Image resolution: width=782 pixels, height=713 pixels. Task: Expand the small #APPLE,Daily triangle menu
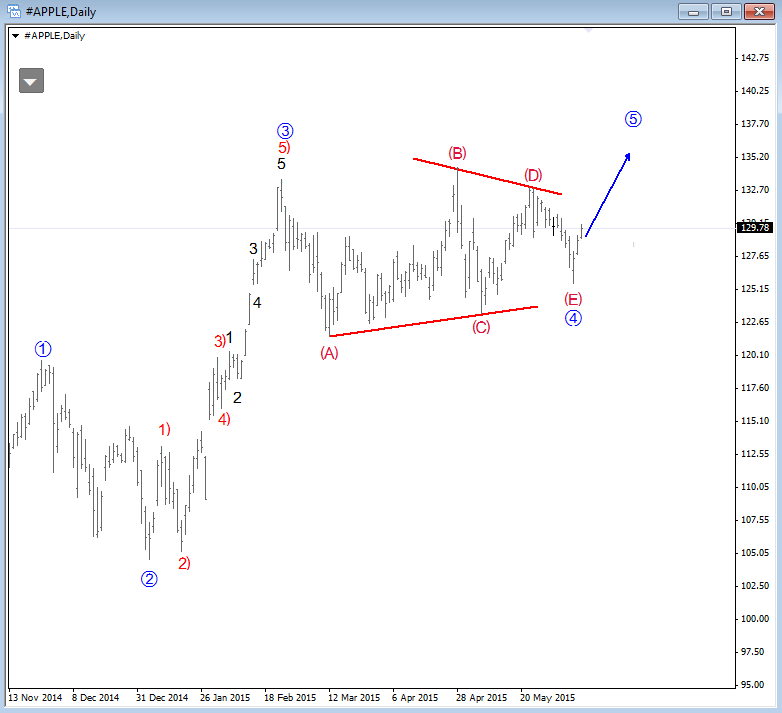coord(15,35)
